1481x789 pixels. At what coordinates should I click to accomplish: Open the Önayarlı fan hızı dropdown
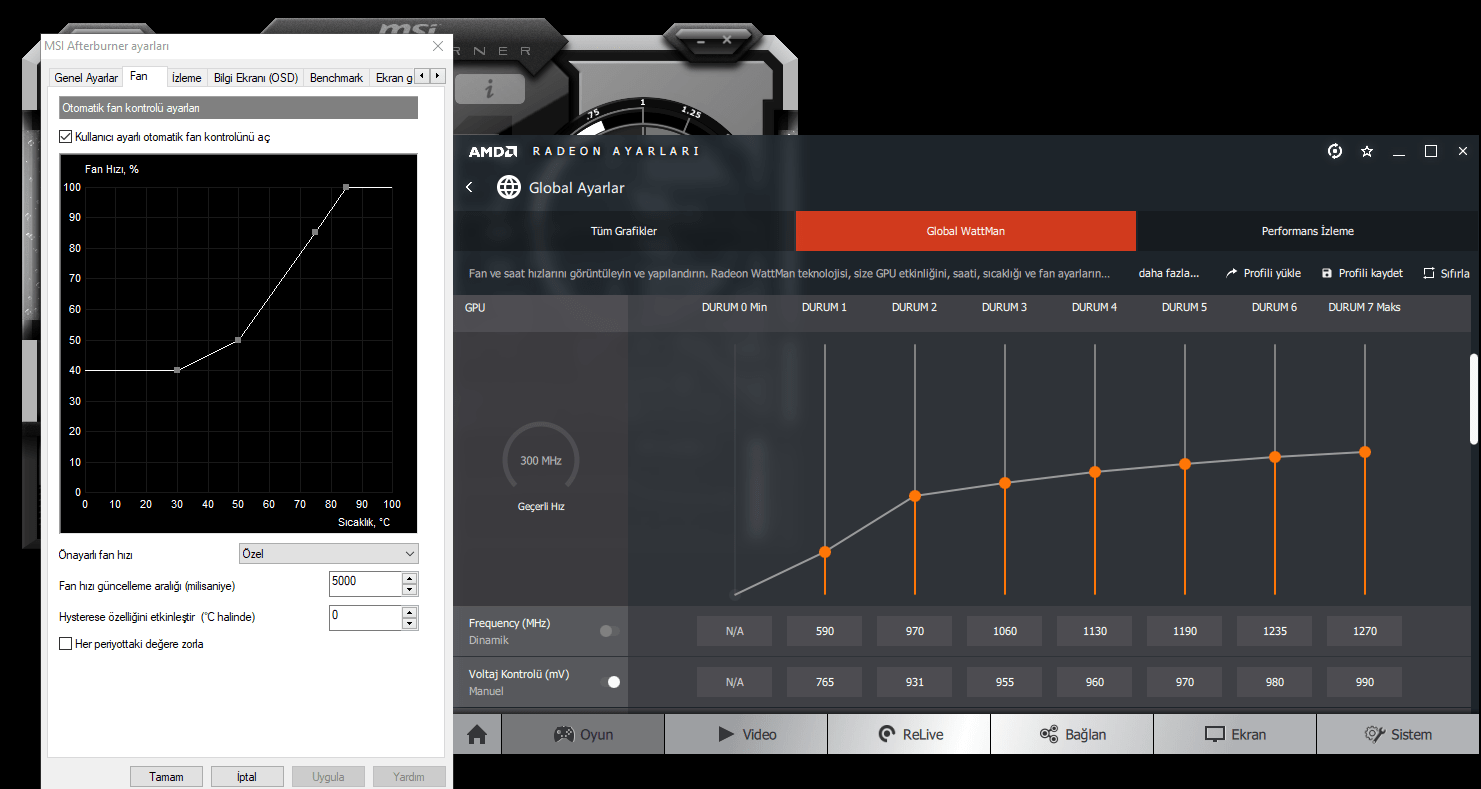329,554
